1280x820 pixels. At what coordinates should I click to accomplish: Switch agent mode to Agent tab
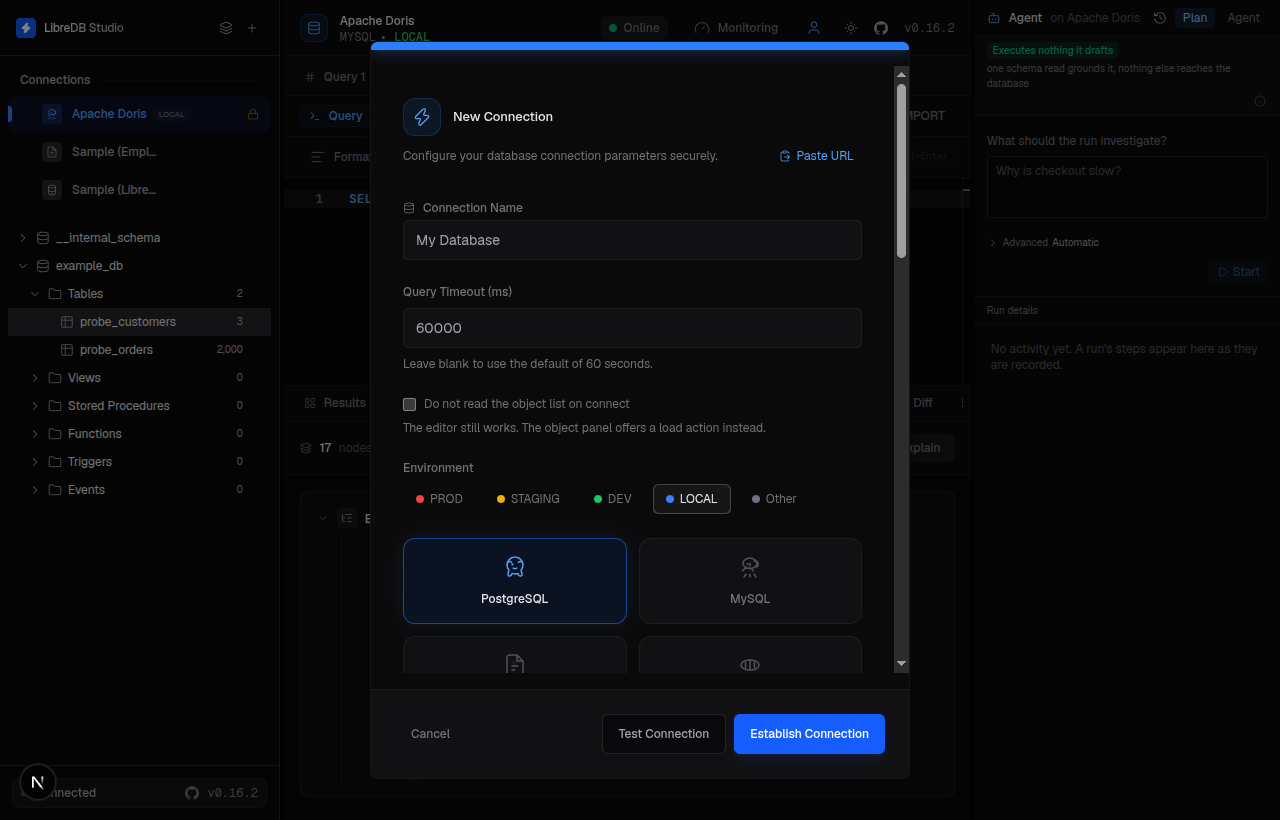pos(1244,18)
